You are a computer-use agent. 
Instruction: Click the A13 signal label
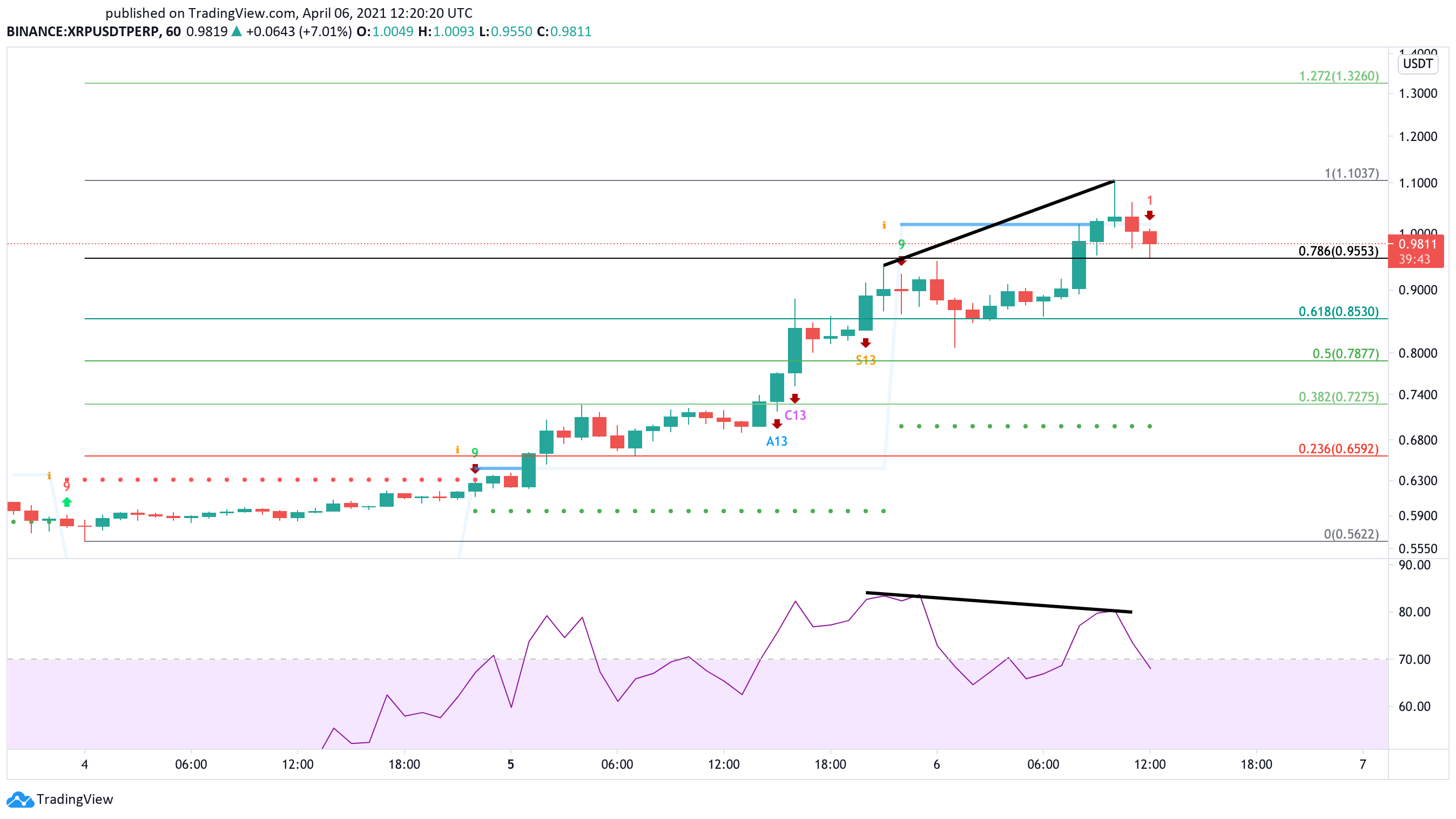click(777, 441)
